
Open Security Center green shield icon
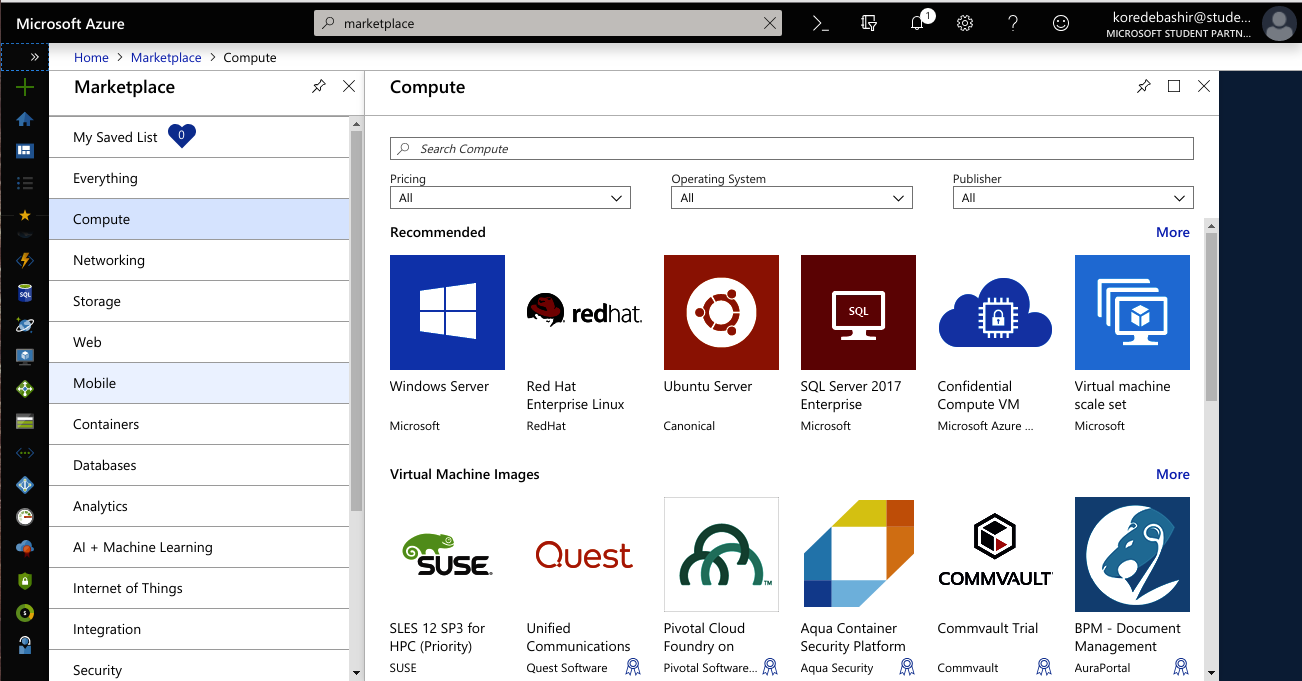click(x=25, y=581)
